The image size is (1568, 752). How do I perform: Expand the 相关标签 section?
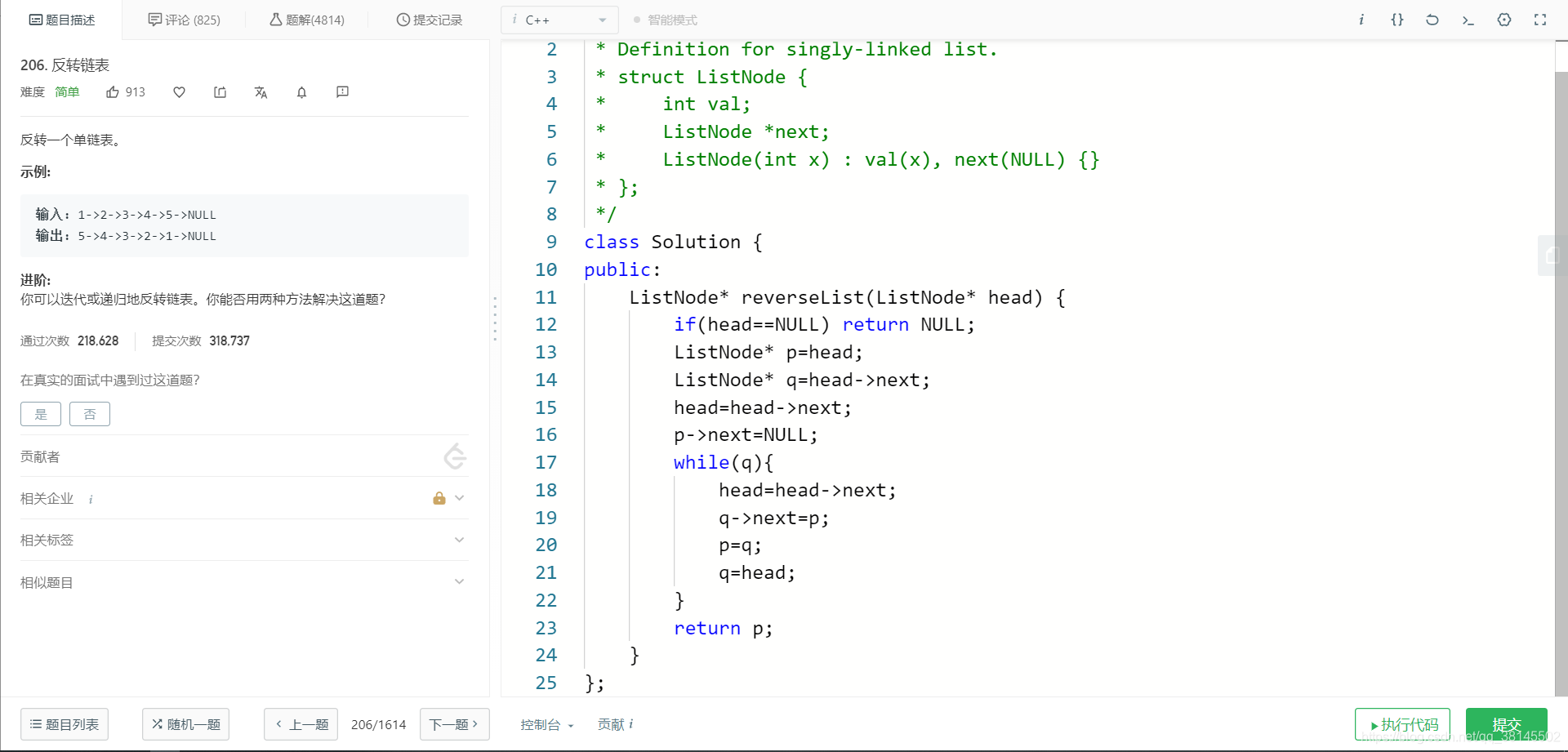pyautogui.click(x=460, y=540)
